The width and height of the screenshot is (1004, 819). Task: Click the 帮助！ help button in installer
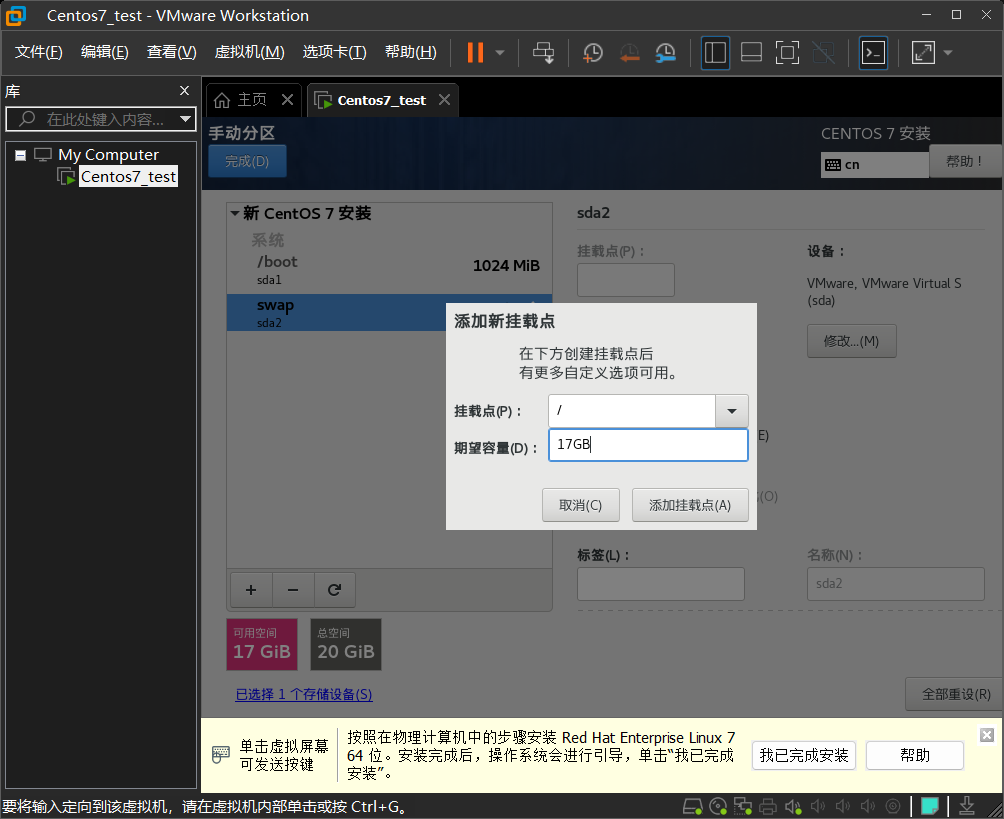point(964,161)
